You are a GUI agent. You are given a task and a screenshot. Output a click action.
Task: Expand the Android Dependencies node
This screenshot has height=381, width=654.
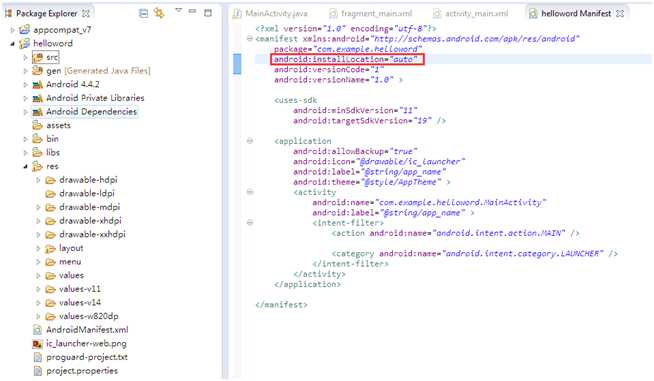pos(25,112)
